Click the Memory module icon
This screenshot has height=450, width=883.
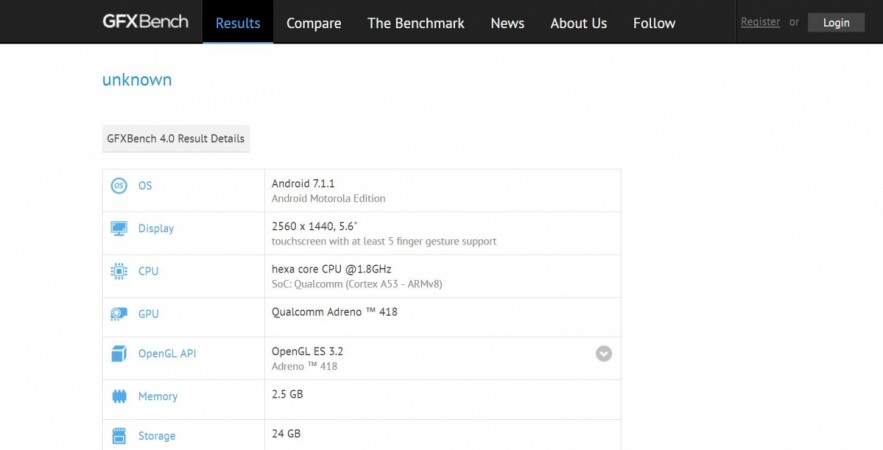pos(119,396)
